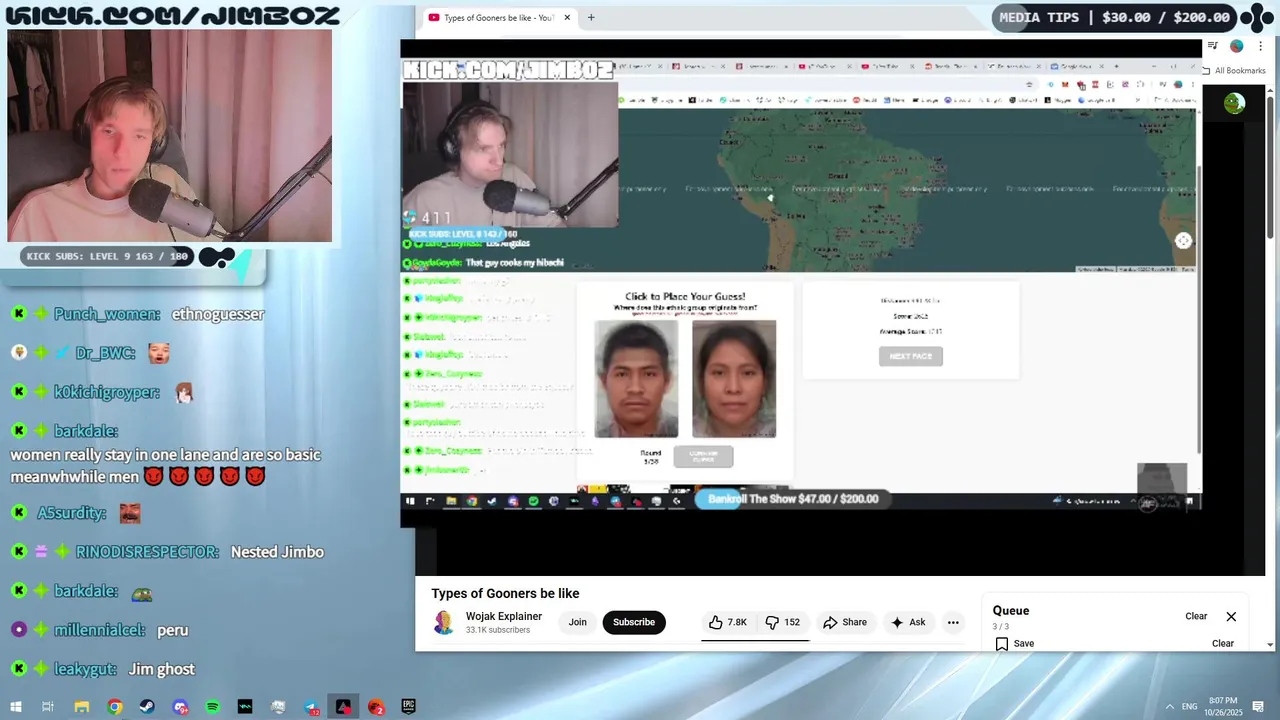The image size is (1280, 720).
Task: Open a new browser tab
Action: point(591,17)
